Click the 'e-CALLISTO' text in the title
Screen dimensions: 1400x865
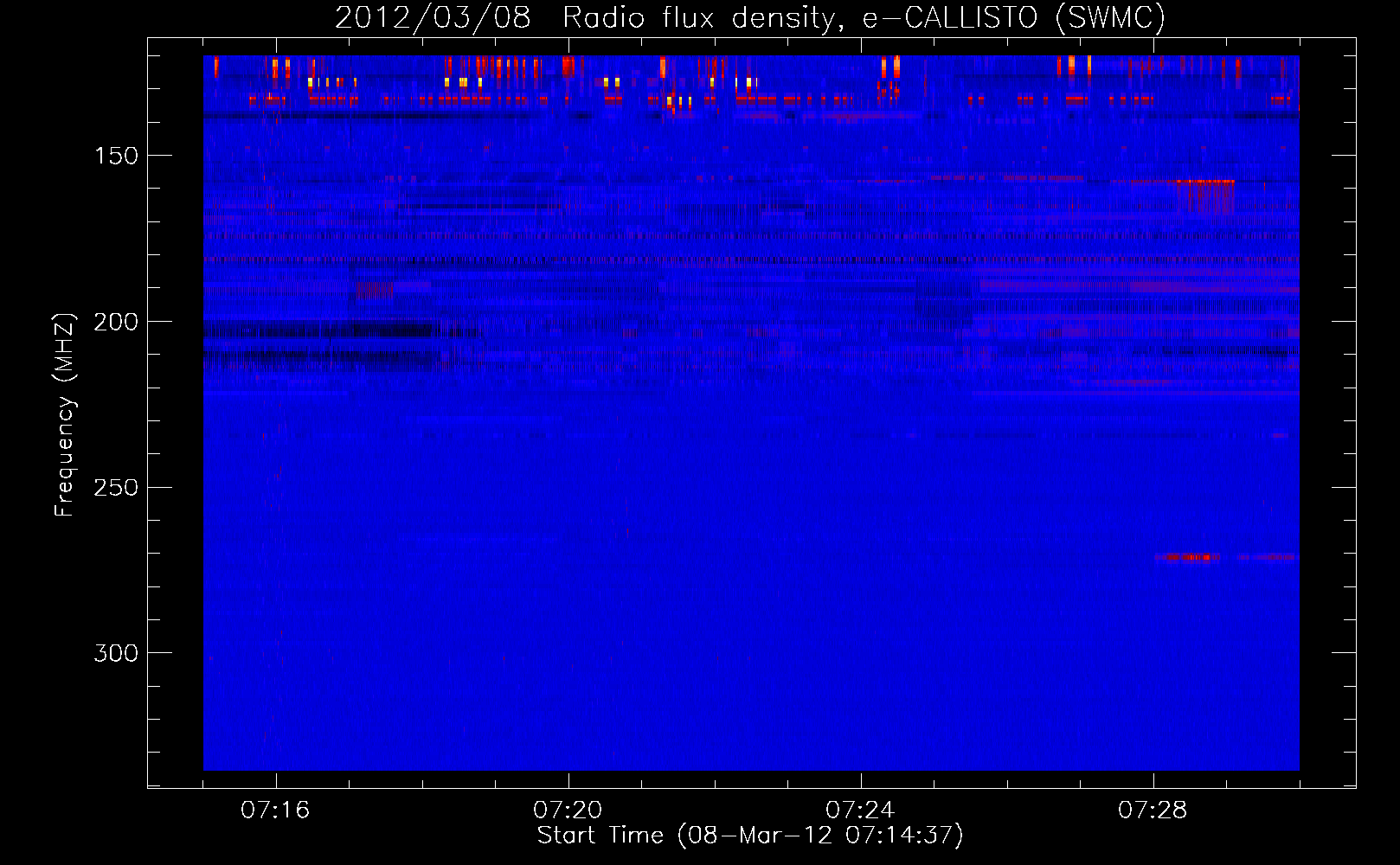click(x=950, y=17)
